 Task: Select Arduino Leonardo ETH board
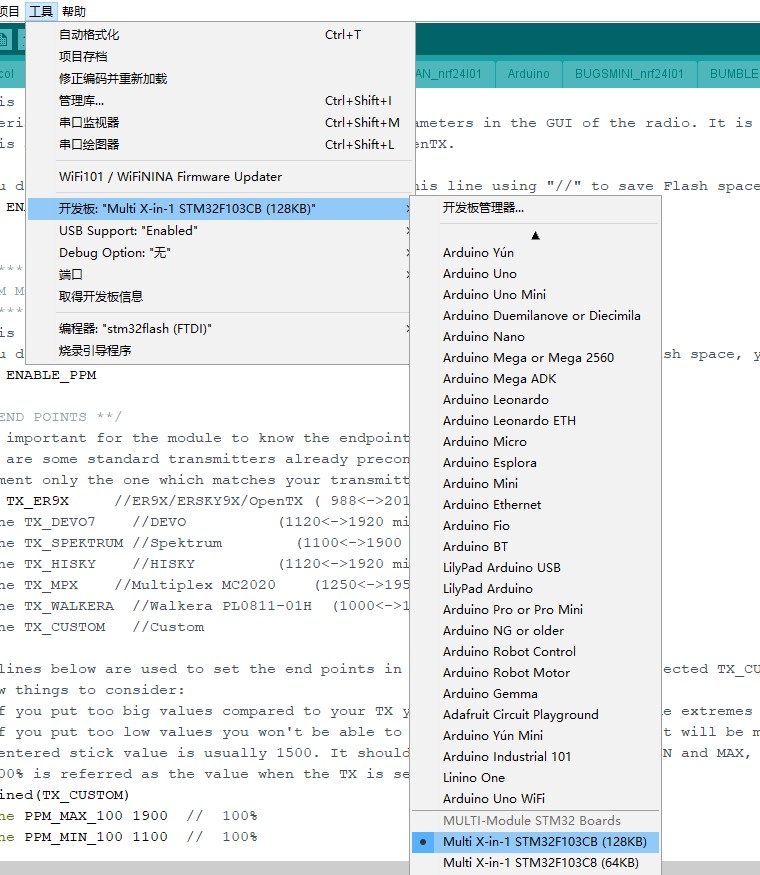[x=536, y=421]
